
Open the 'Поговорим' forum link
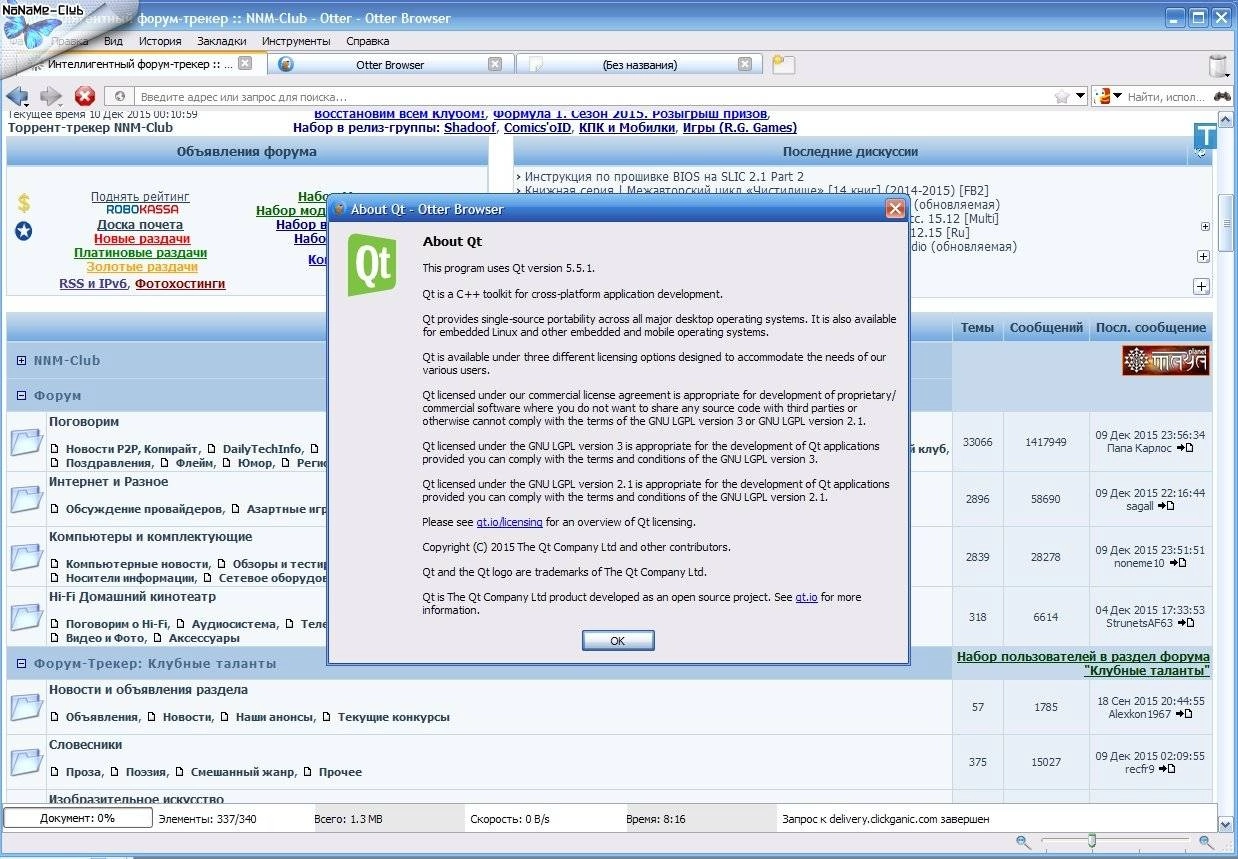point(84,422)
